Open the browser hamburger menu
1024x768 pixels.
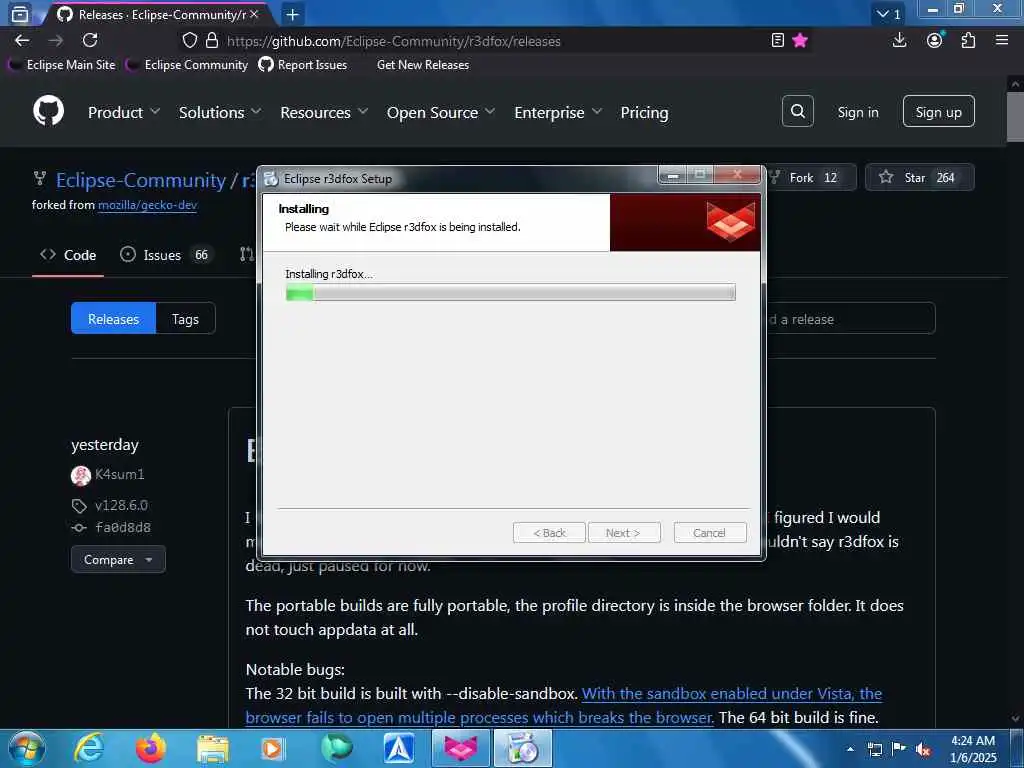coord(1002,40)
